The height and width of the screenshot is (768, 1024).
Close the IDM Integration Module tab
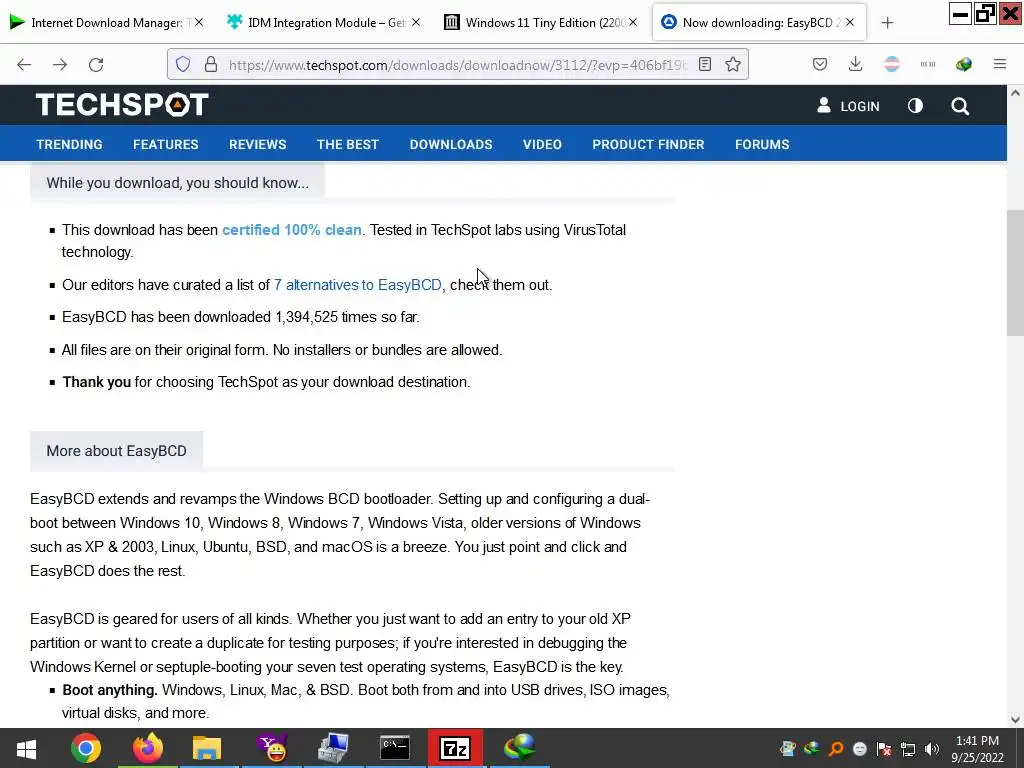[416, 22]
